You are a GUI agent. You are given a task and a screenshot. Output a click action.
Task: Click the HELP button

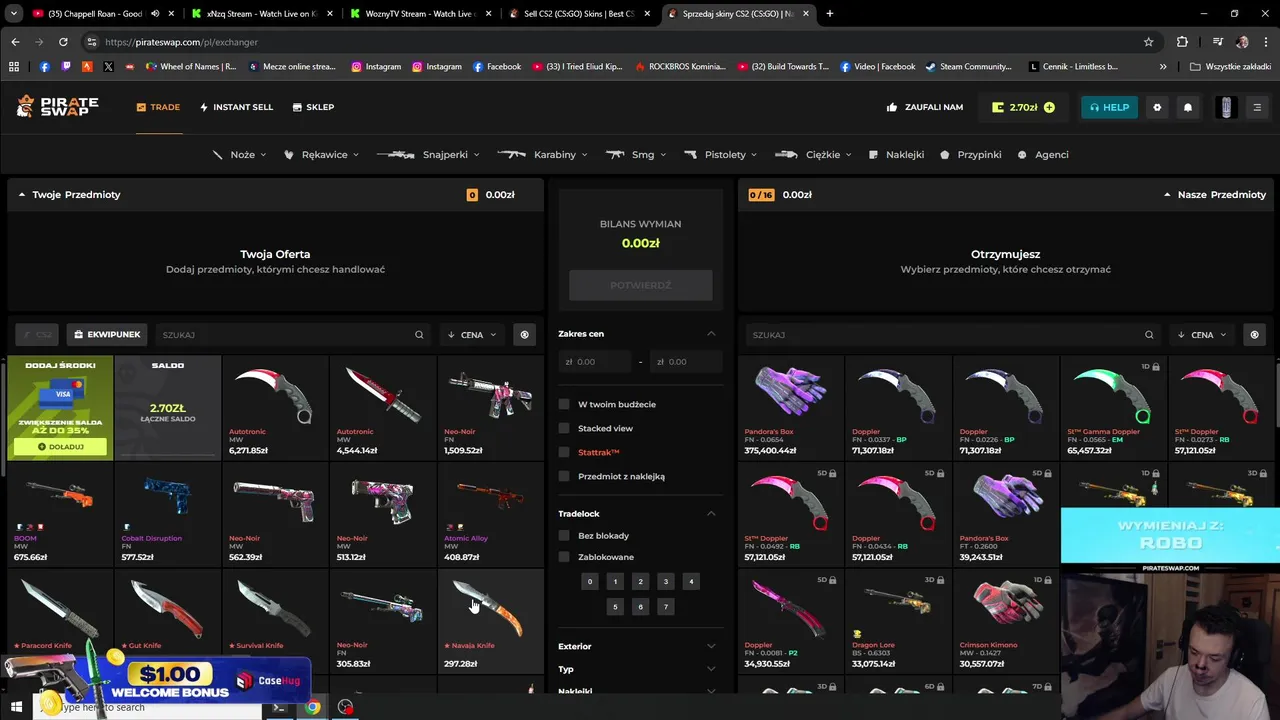point(1109,107)
